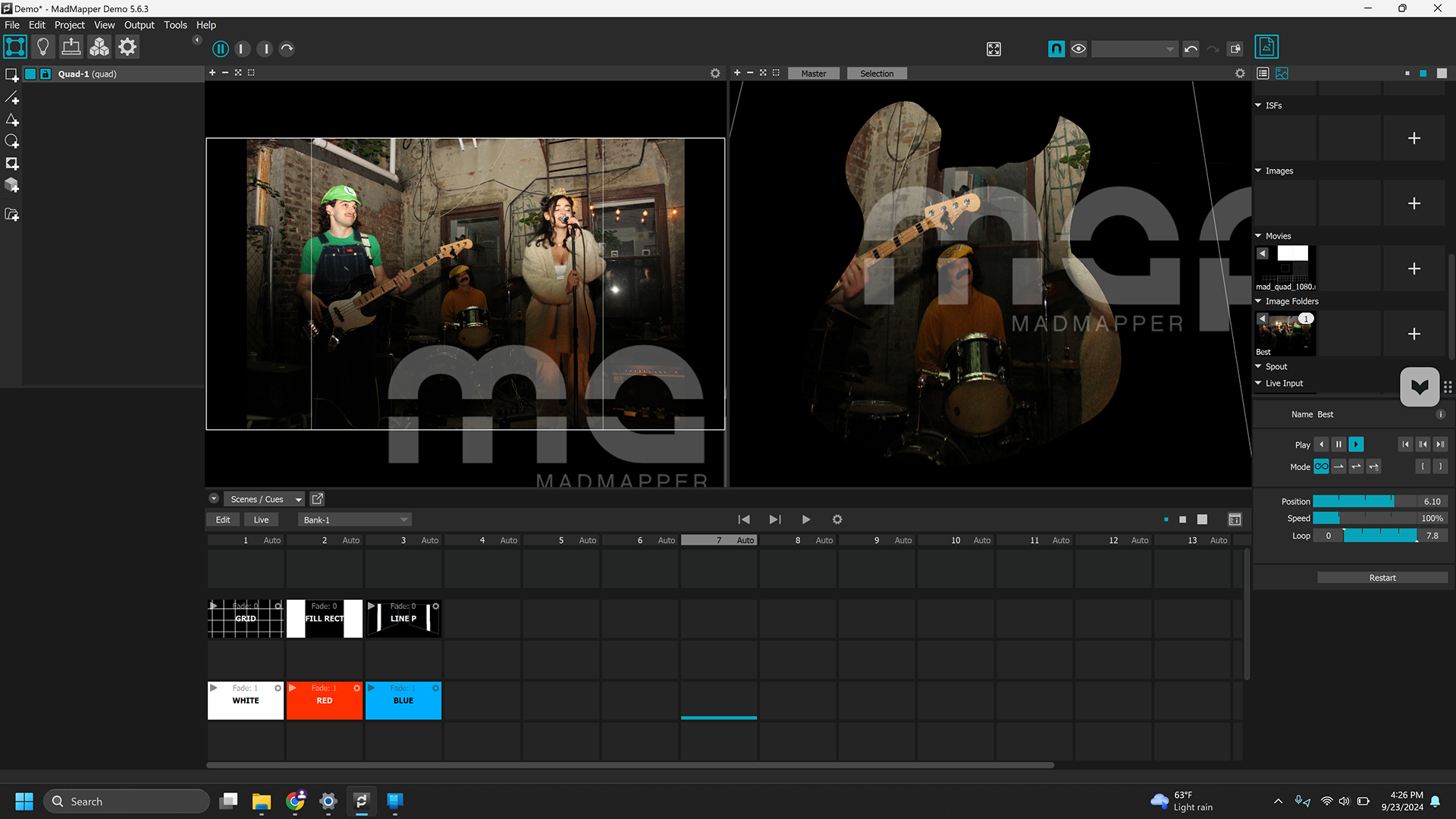Open the Bank-1 dropdown
This screenshot has width=1456, height=819.
coord(354,519)
